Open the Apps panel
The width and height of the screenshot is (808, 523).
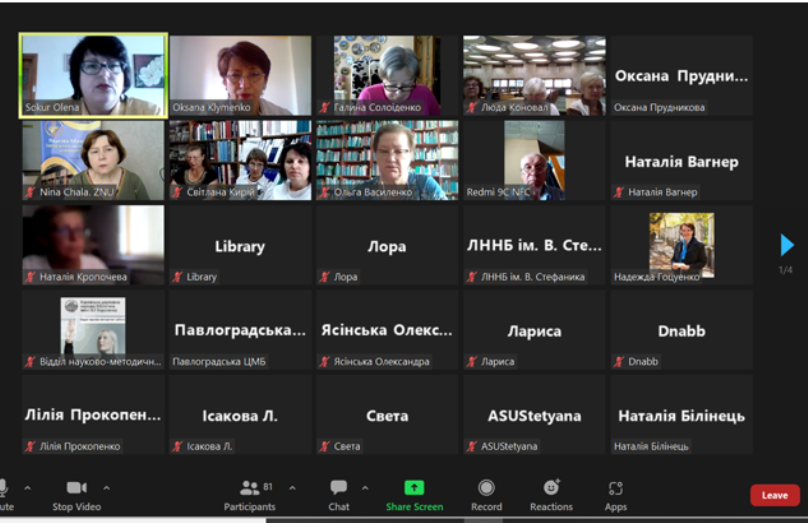[x=615, y=488]
